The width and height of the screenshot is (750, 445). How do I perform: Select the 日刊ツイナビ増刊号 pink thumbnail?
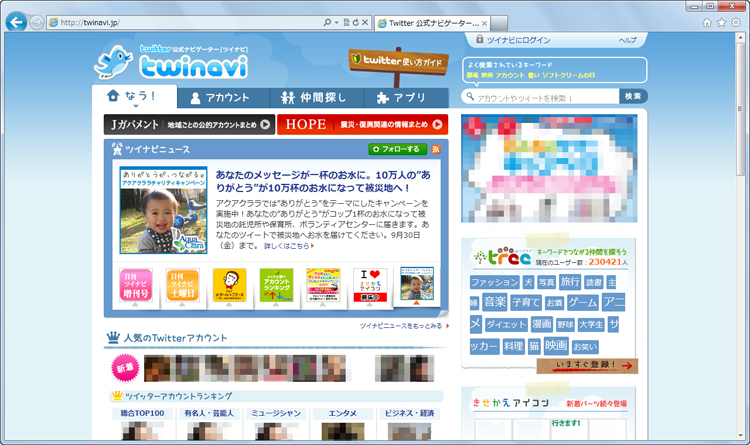[136, 285]
